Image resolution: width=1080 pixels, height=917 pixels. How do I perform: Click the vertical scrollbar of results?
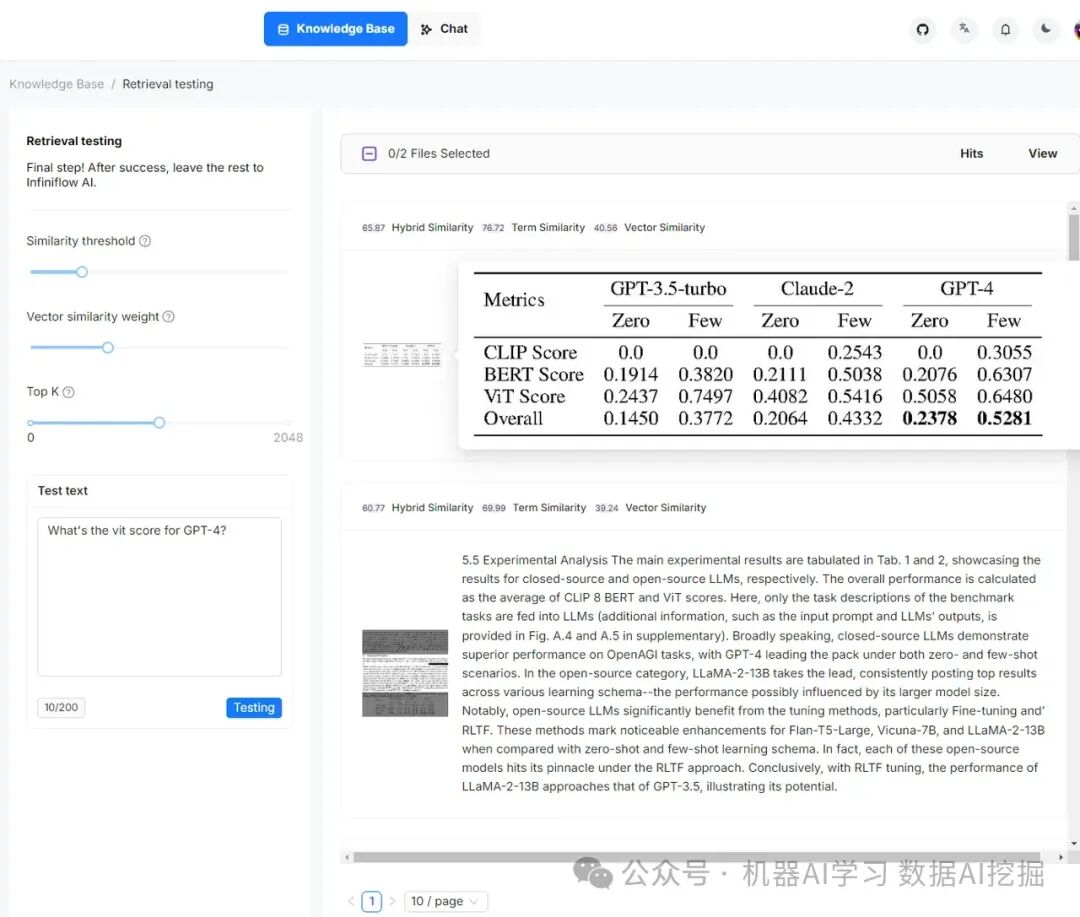1073,238
